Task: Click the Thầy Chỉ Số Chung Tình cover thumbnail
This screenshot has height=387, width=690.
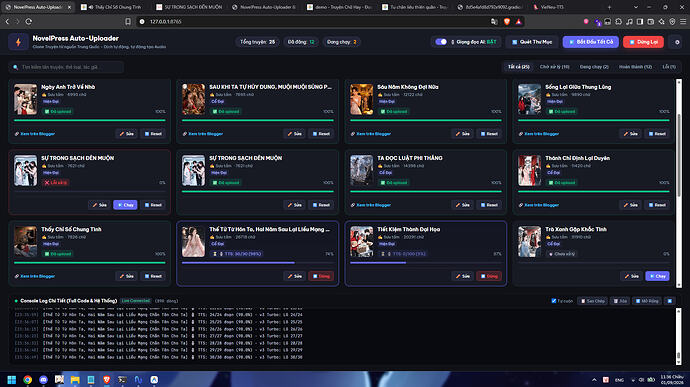Action: click(25, 242)
